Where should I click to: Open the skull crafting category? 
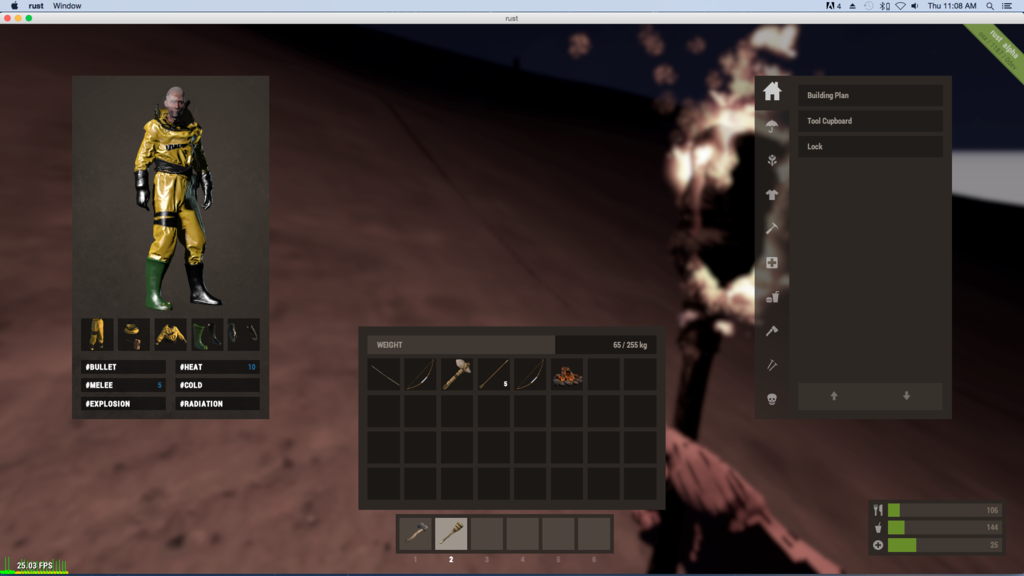(x=772, y=399)
